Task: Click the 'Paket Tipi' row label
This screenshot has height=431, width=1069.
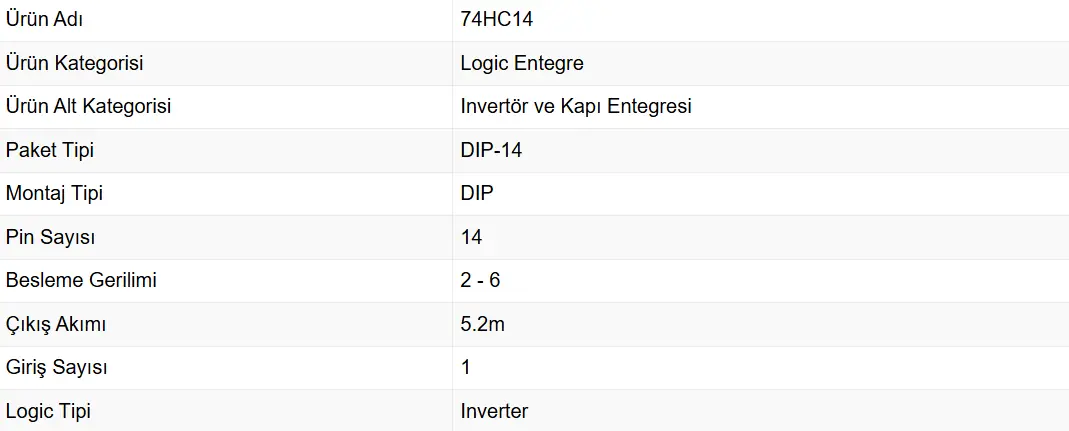Action: [x=50, y=150]
